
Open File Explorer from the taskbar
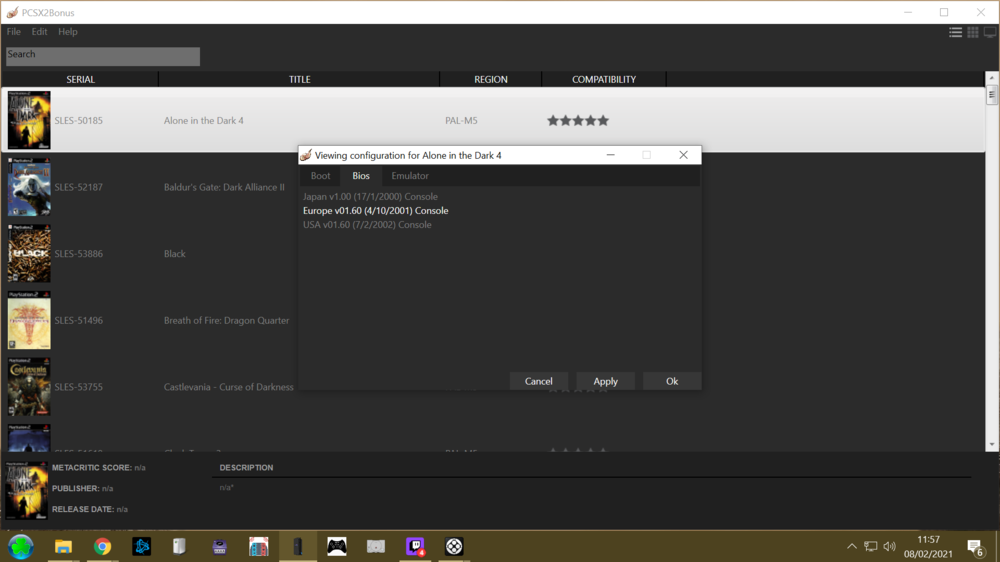[x=63, y=546]
